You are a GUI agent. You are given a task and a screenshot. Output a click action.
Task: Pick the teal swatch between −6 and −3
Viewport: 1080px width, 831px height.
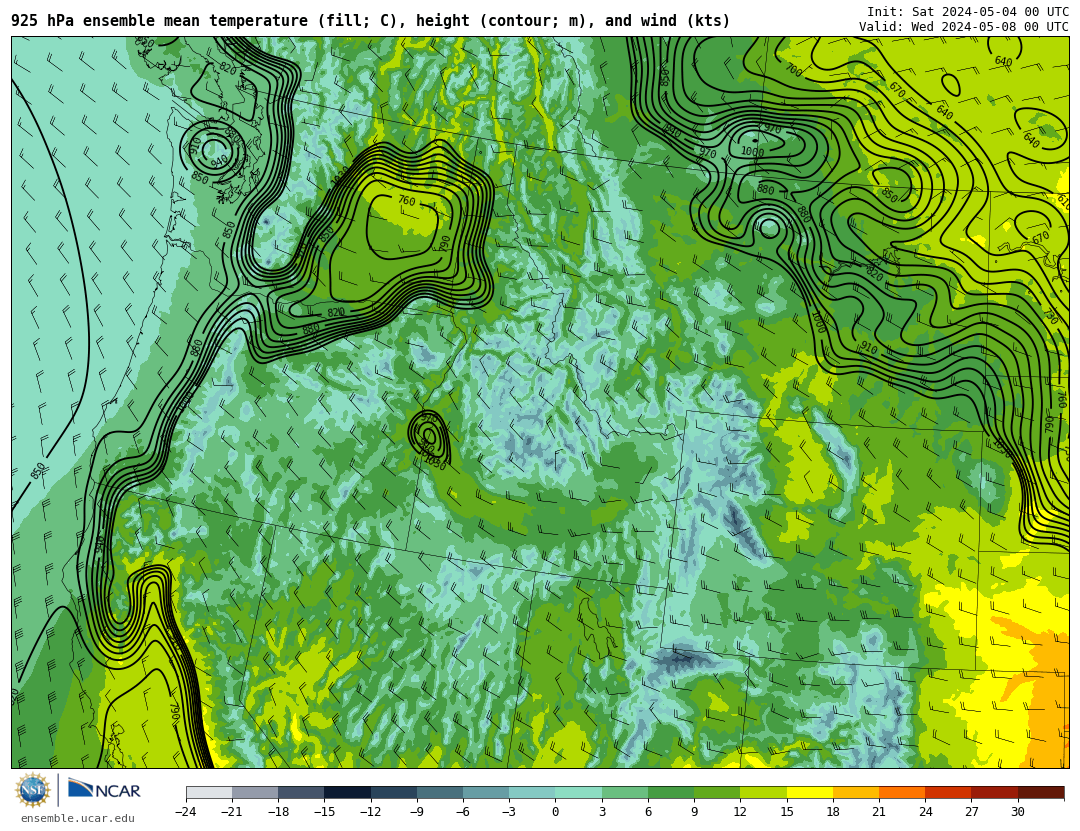point(486,792)
